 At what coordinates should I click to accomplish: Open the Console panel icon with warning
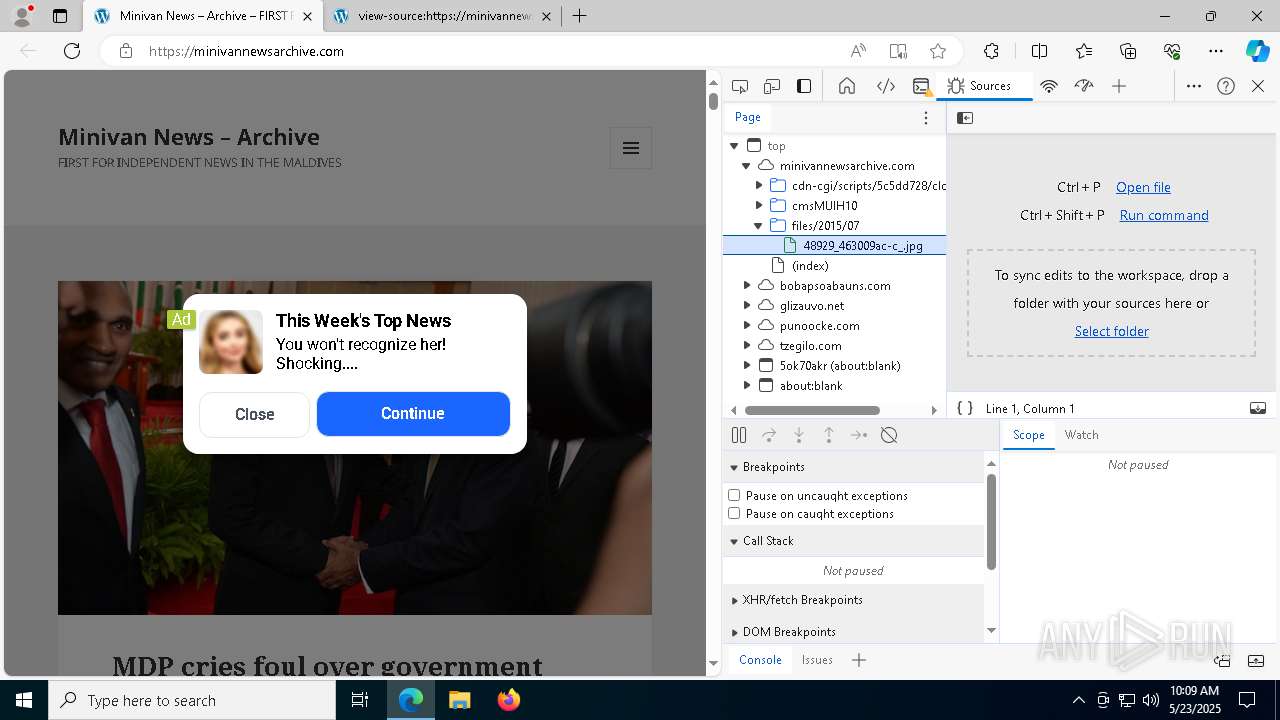922,86
